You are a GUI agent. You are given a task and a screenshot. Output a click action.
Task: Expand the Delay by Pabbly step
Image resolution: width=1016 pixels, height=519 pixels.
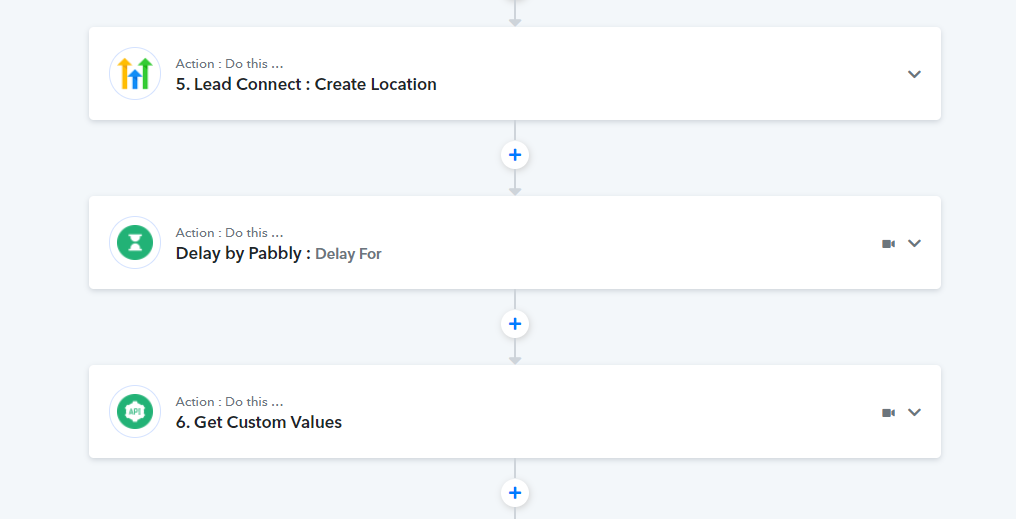[x=914, y=243]
